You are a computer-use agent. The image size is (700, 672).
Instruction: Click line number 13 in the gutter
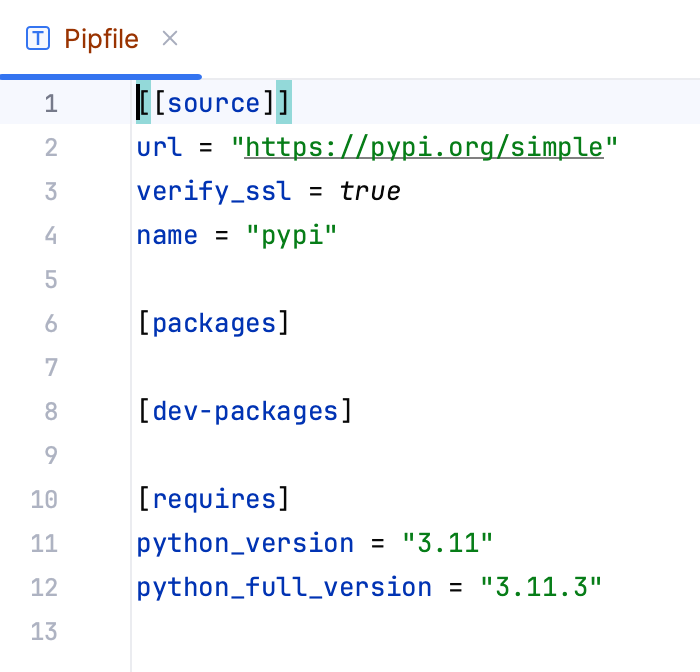45,631
